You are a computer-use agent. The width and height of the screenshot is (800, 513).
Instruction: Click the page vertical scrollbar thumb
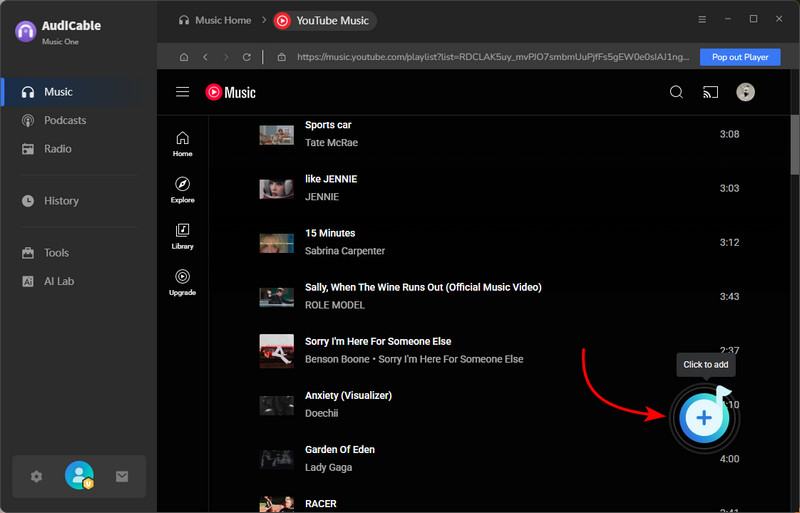(x=795, y=145)
